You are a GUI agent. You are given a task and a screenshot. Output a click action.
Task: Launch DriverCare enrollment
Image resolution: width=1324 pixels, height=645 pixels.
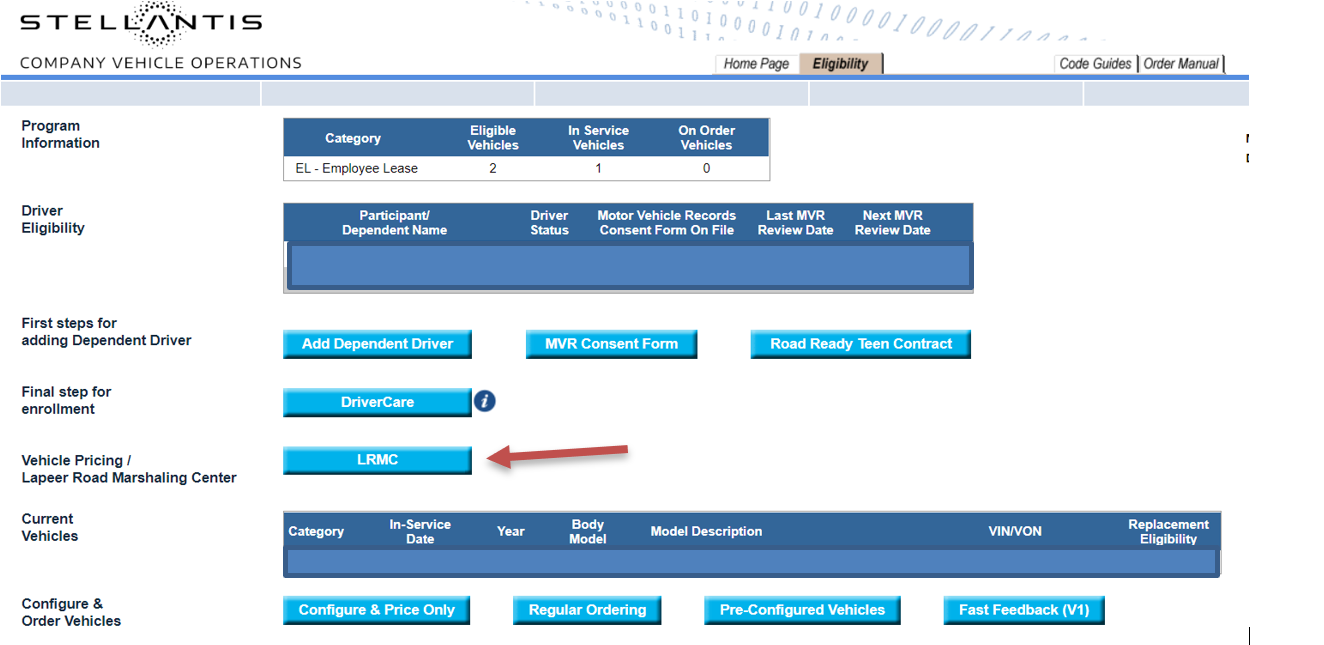tap(377, 402)
